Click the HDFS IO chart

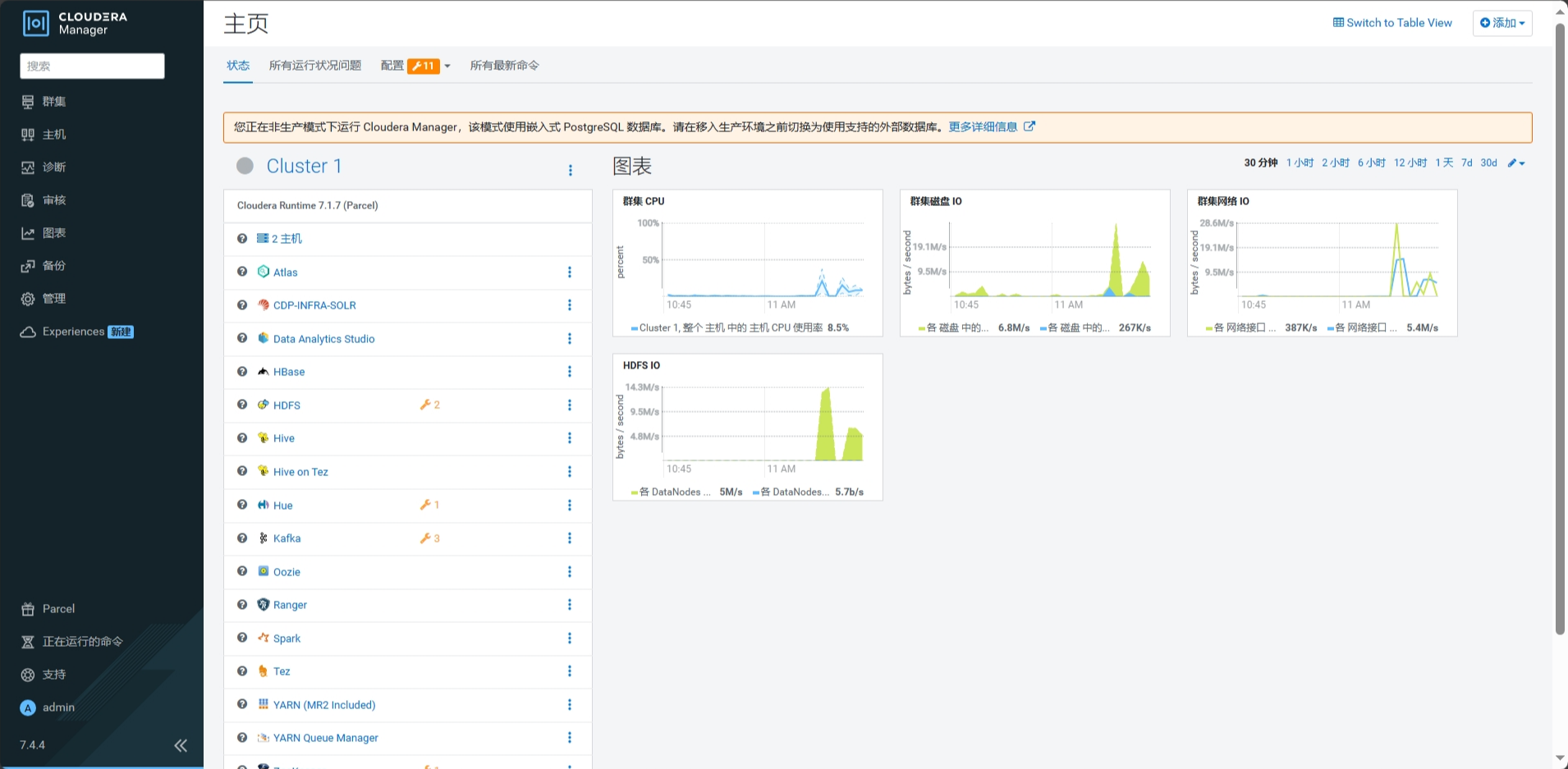(748, 427)
